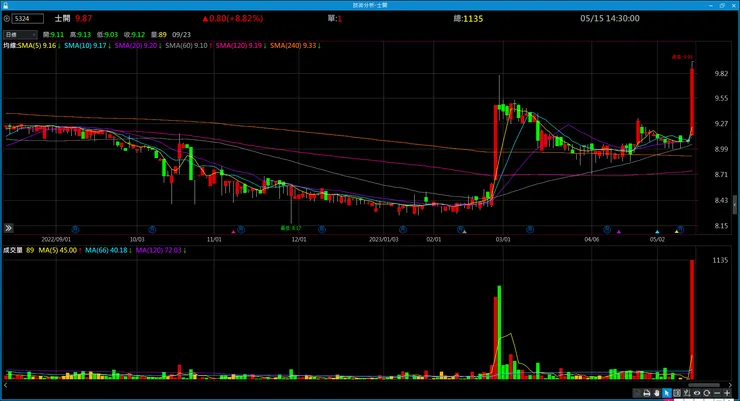Click the price change 0.80(+8.82%)
The width and height of the screenshot is (740, 401).
coord(233,18)
